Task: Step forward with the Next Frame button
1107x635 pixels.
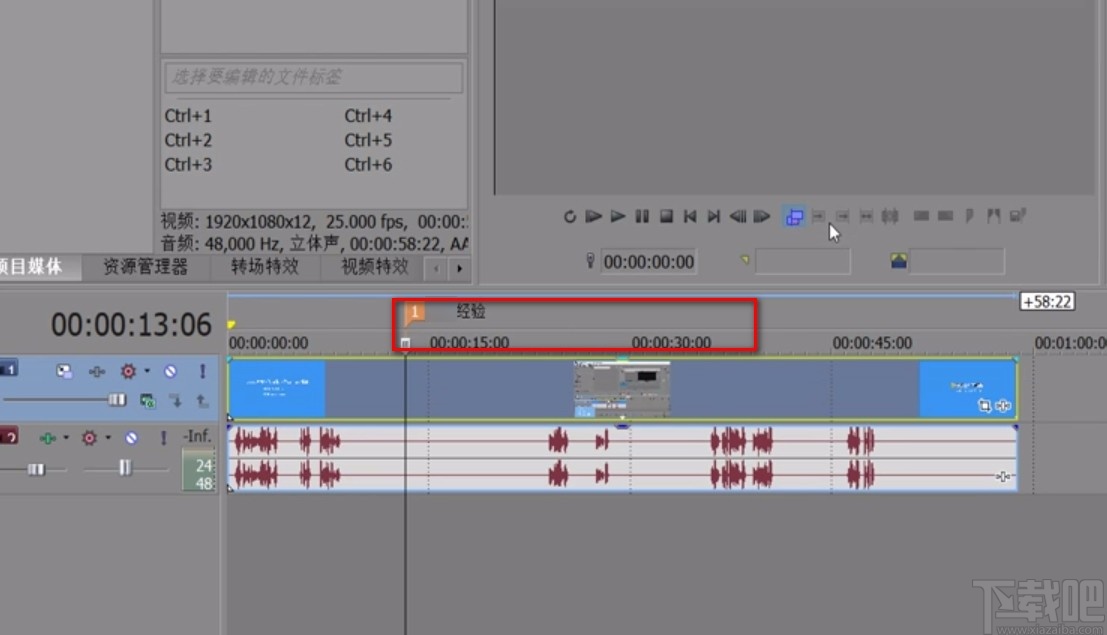Action: [762, 216]
